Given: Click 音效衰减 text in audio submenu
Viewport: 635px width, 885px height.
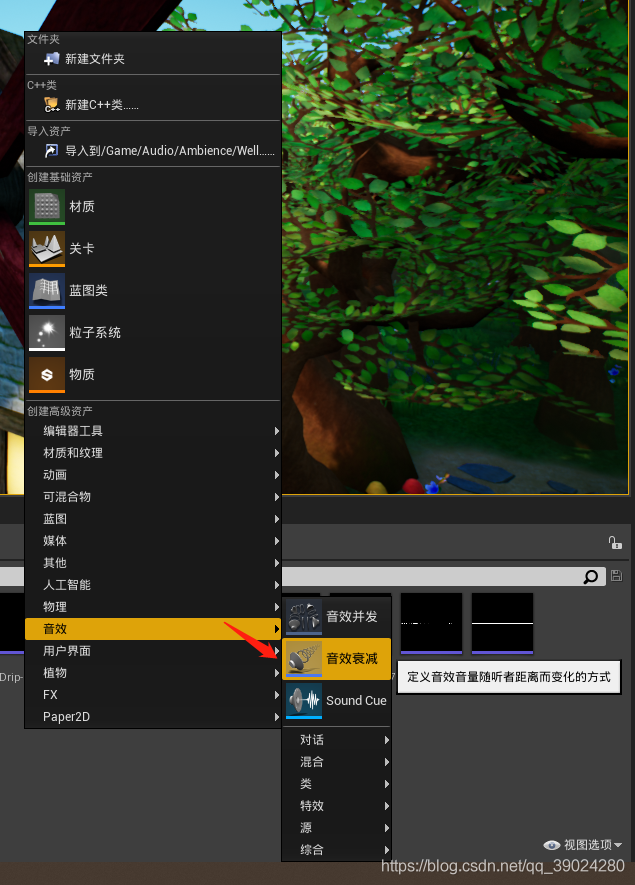Looking at the screenshot, I should (x=352, y=658).
